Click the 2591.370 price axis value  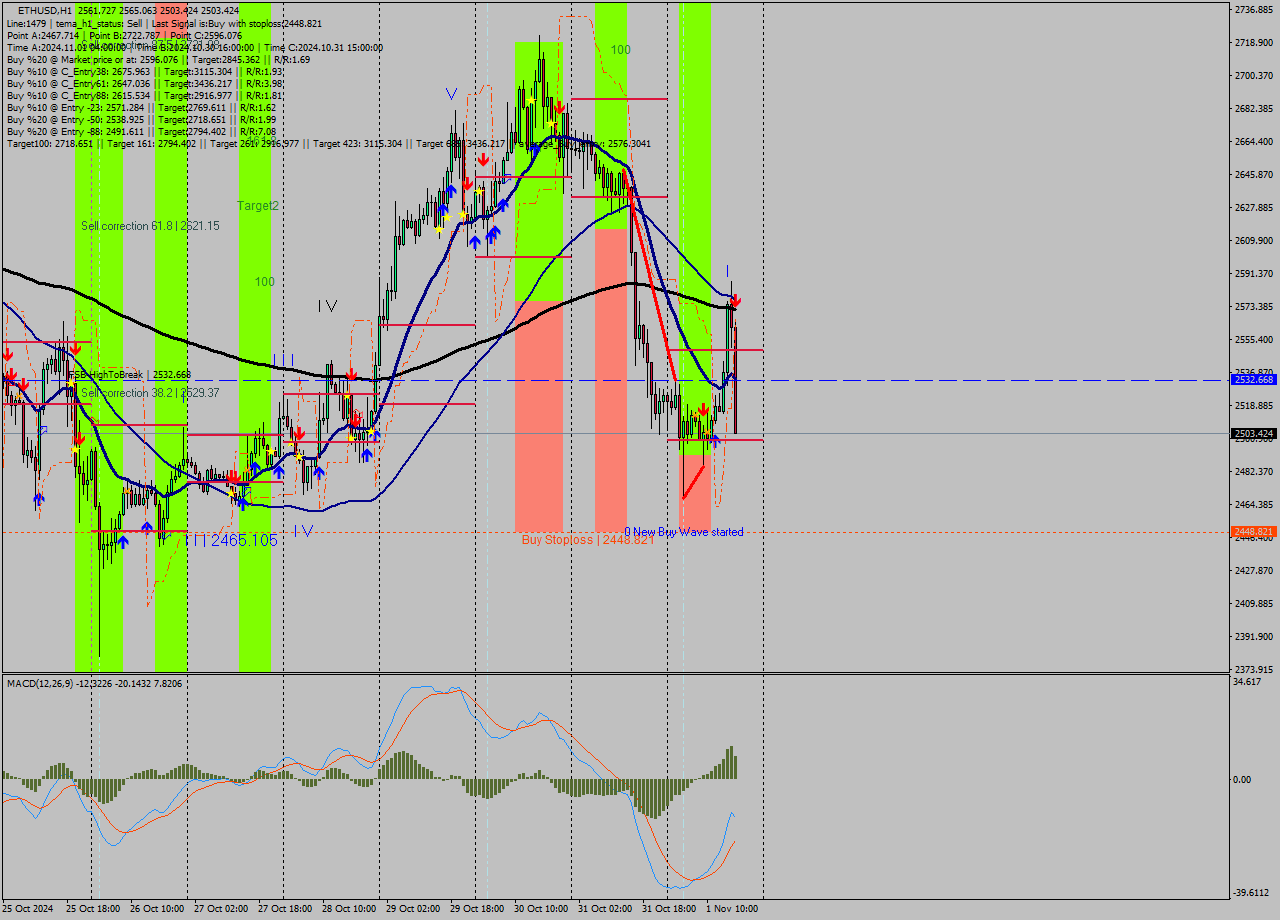pyautogui.click(x=1254, y=273)
